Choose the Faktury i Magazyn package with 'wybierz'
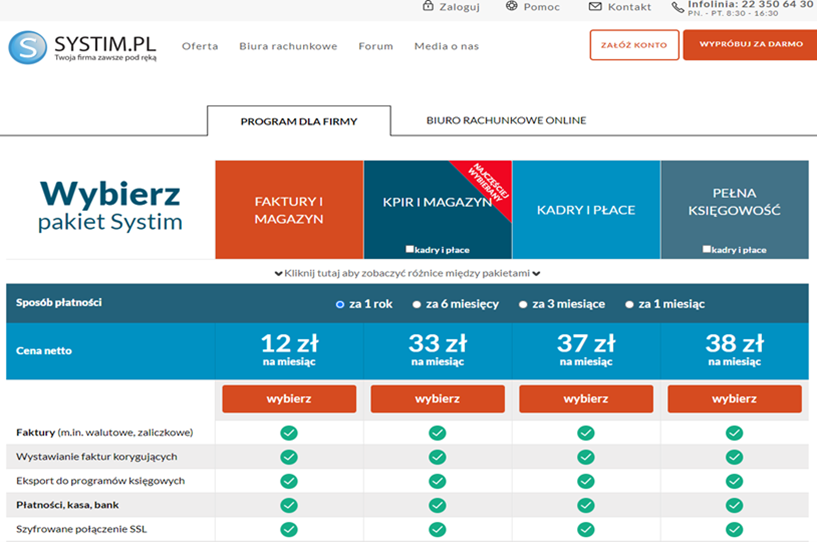The image size is (817, 542). (289, 399)
